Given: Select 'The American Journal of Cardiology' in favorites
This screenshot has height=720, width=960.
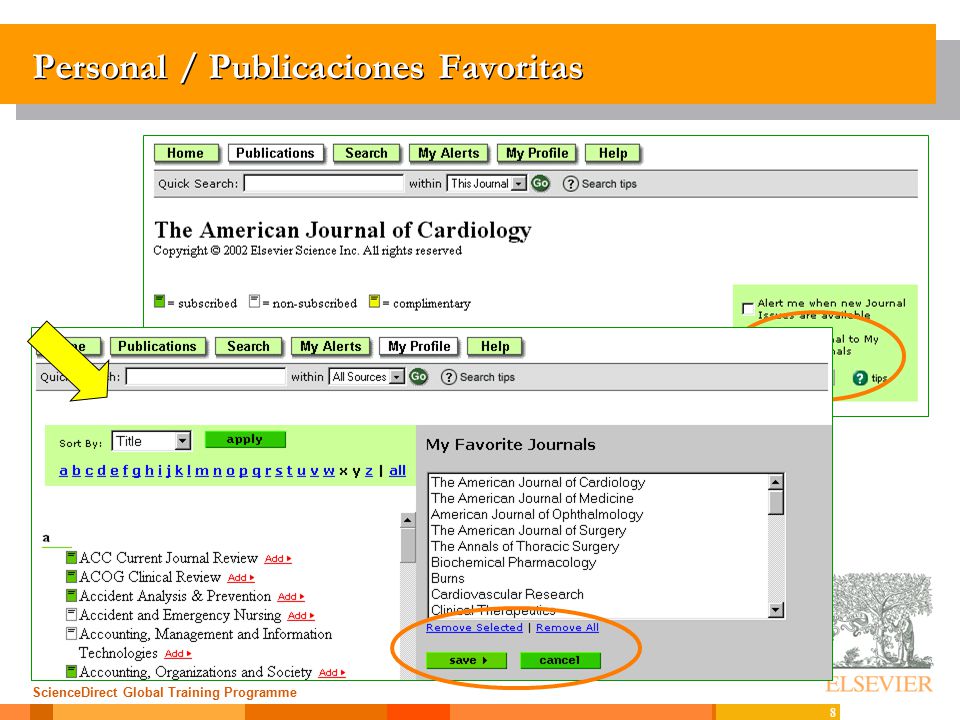Looking at the screenshot, I should [538, 482].
